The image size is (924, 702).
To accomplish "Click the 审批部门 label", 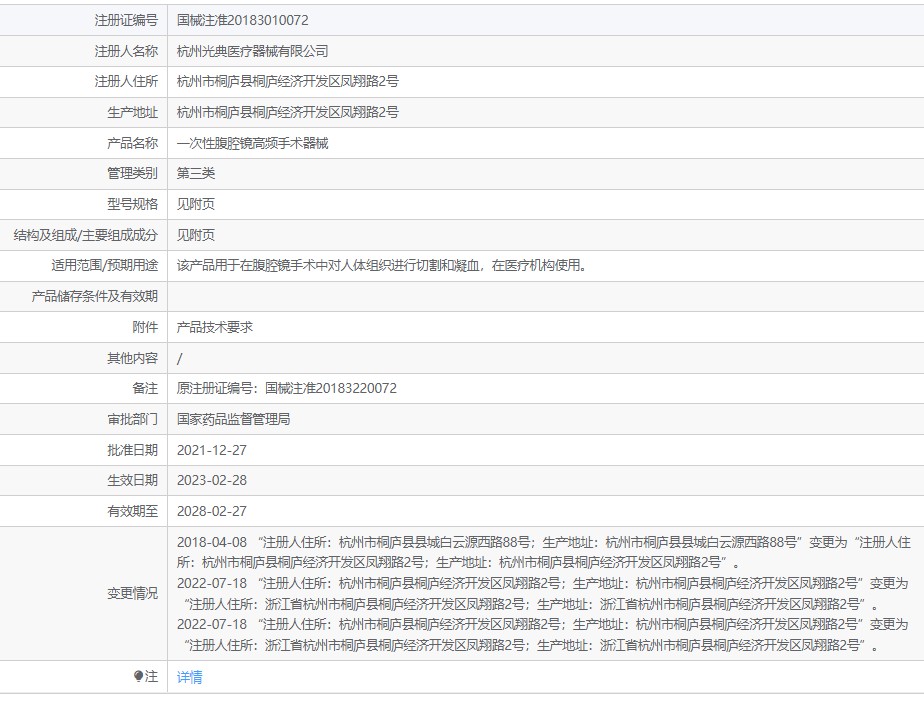I will [133, 419].
